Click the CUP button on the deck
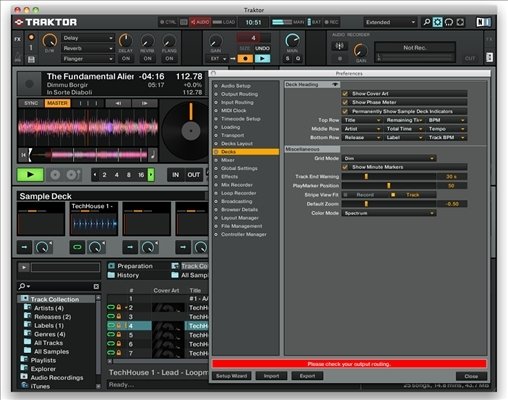This screenshot has width=508, height=400. click(x=73, y=175)
